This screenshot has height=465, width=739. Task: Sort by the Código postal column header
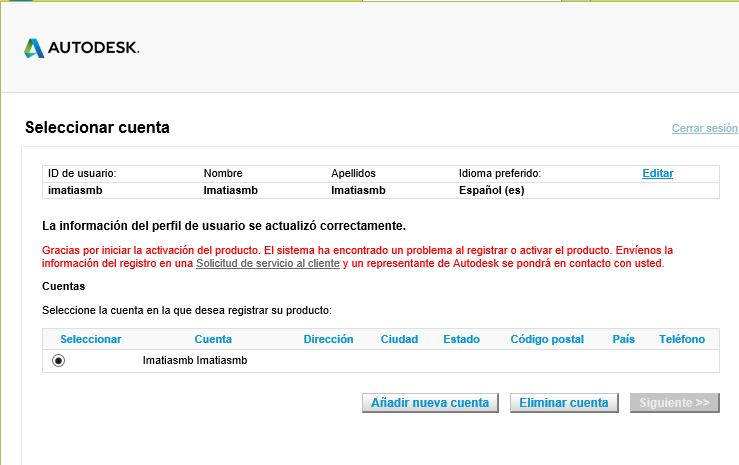point(547,339)
